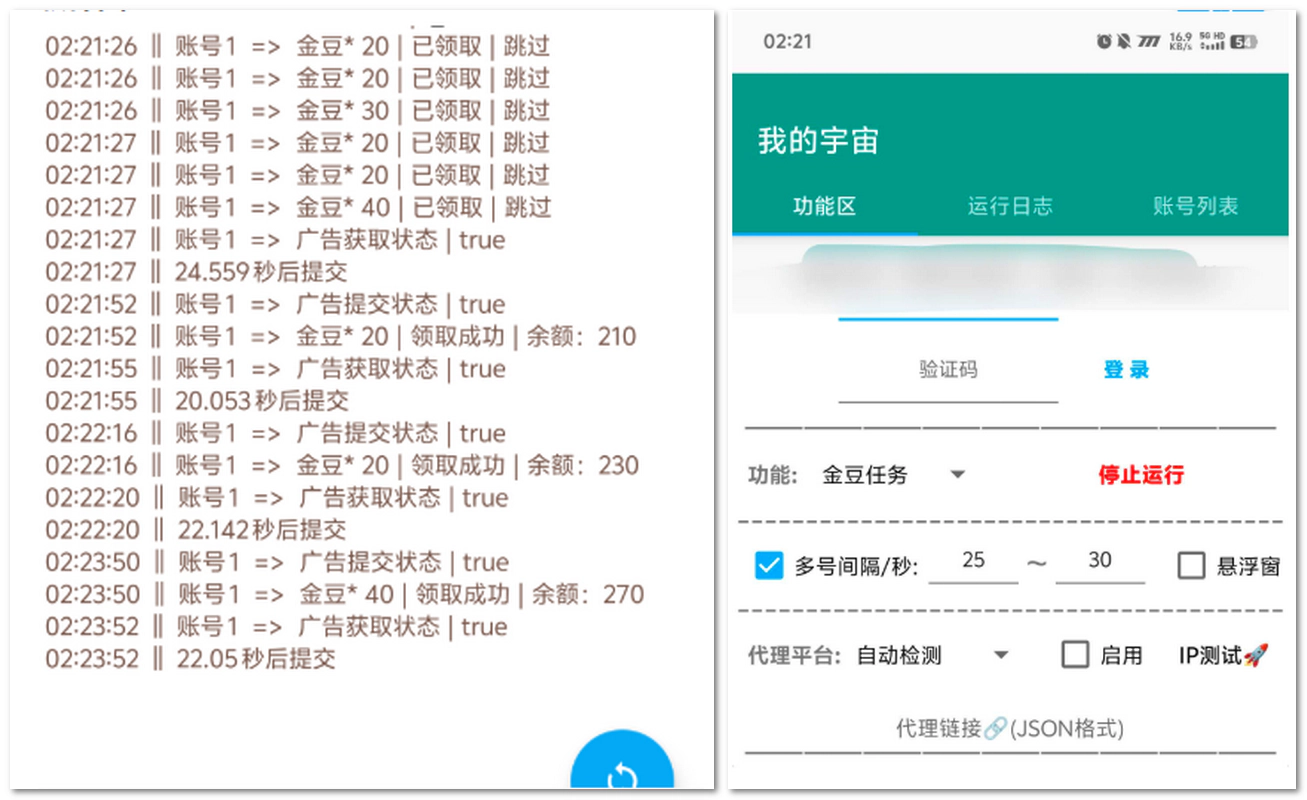This screenshot has width=1307, height=800.
Task: Click the link icon in 代理链接 field
Action: pyautogui.click(x=994, y=729)
